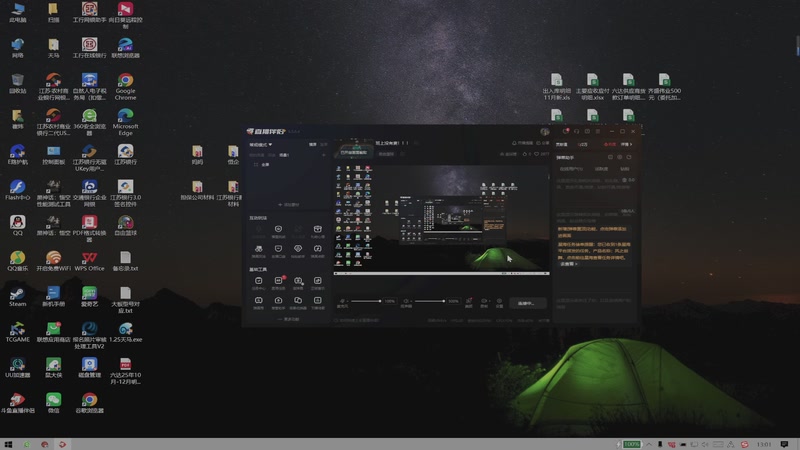Click the 100% battery indicator in tray
The image size is (800, 450).
point(631,444)
